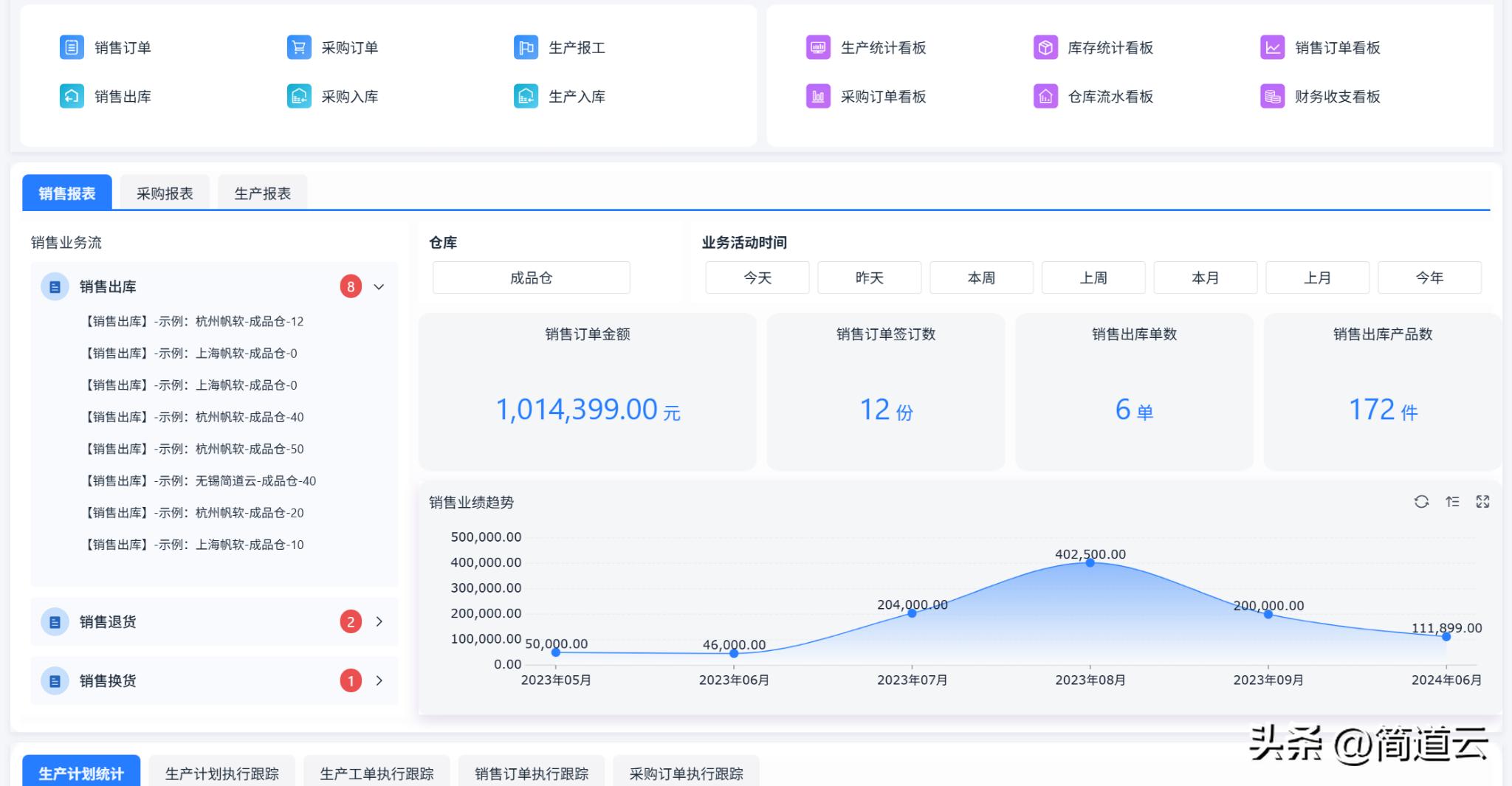This screenshot has width=1512, height=786.
Task: Open the 杭州帆软-成品仓-50 outbound entry
Action: click(194, 449)
